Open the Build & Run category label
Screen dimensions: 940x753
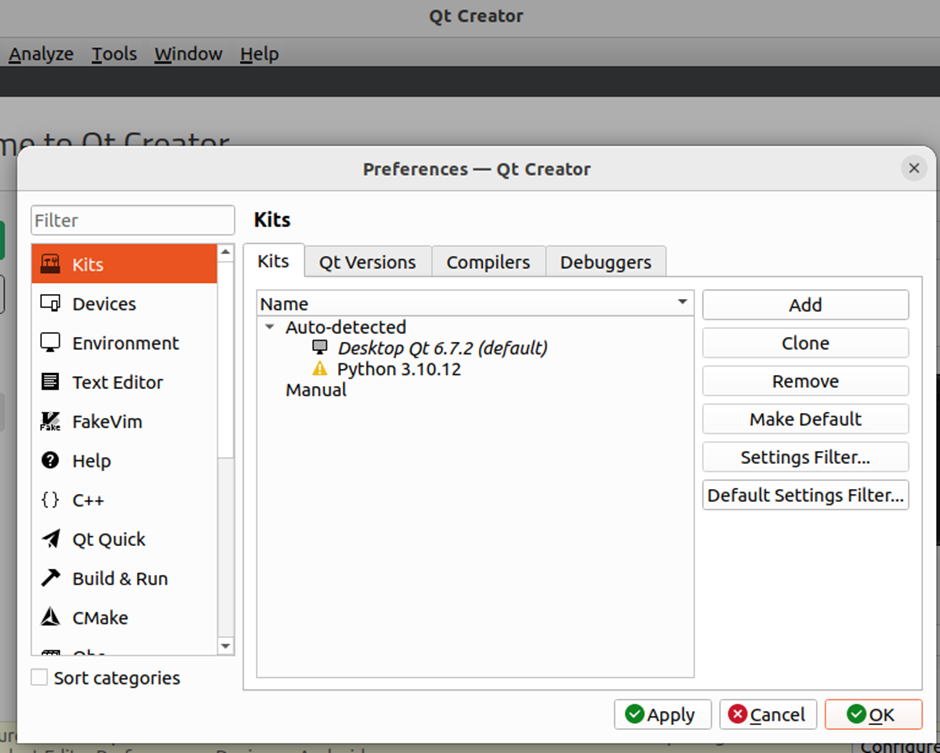(x=120, y=578)
